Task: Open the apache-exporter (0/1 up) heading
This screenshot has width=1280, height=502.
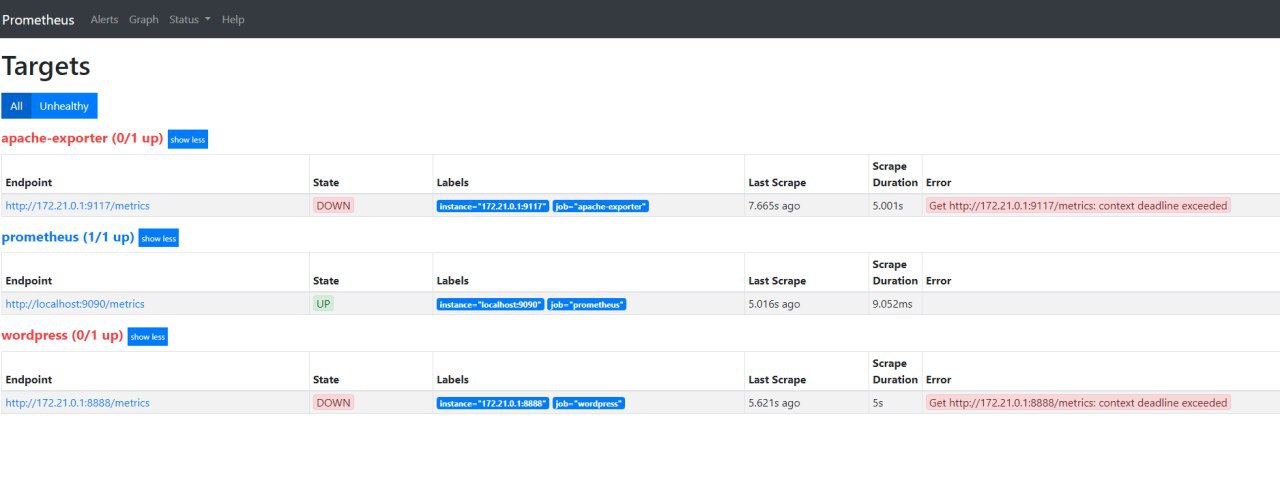Action: 82,138
